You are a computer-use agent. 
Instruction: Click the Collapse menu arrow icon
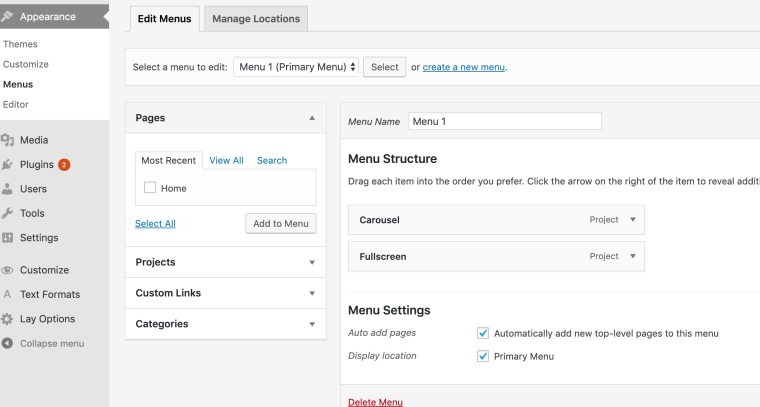pyautogui.click(x=8, y=344)
